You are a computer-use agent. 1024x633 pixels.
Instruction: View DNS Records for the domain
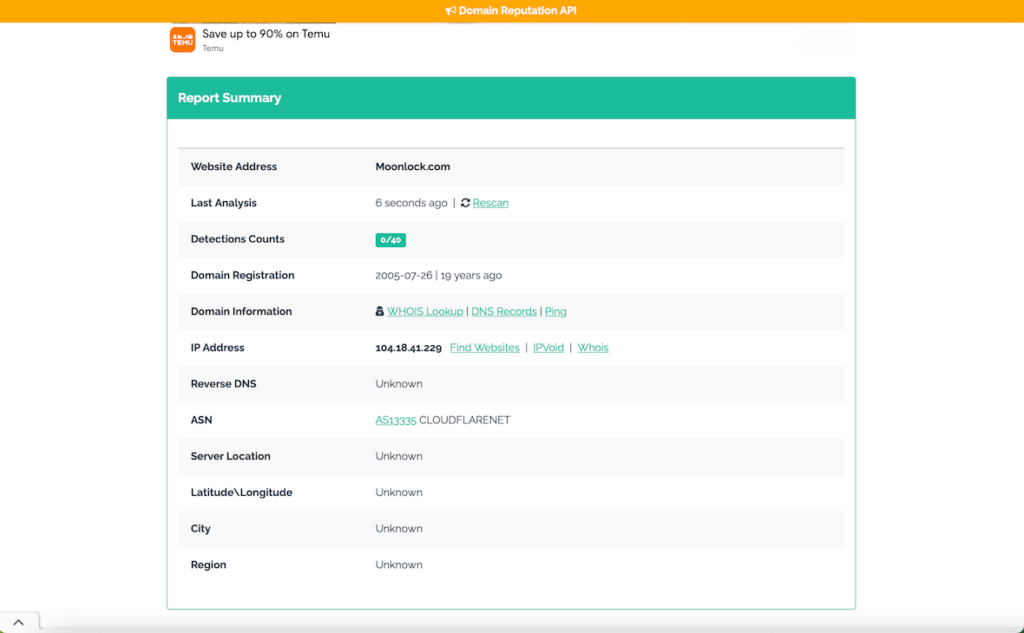504,312
